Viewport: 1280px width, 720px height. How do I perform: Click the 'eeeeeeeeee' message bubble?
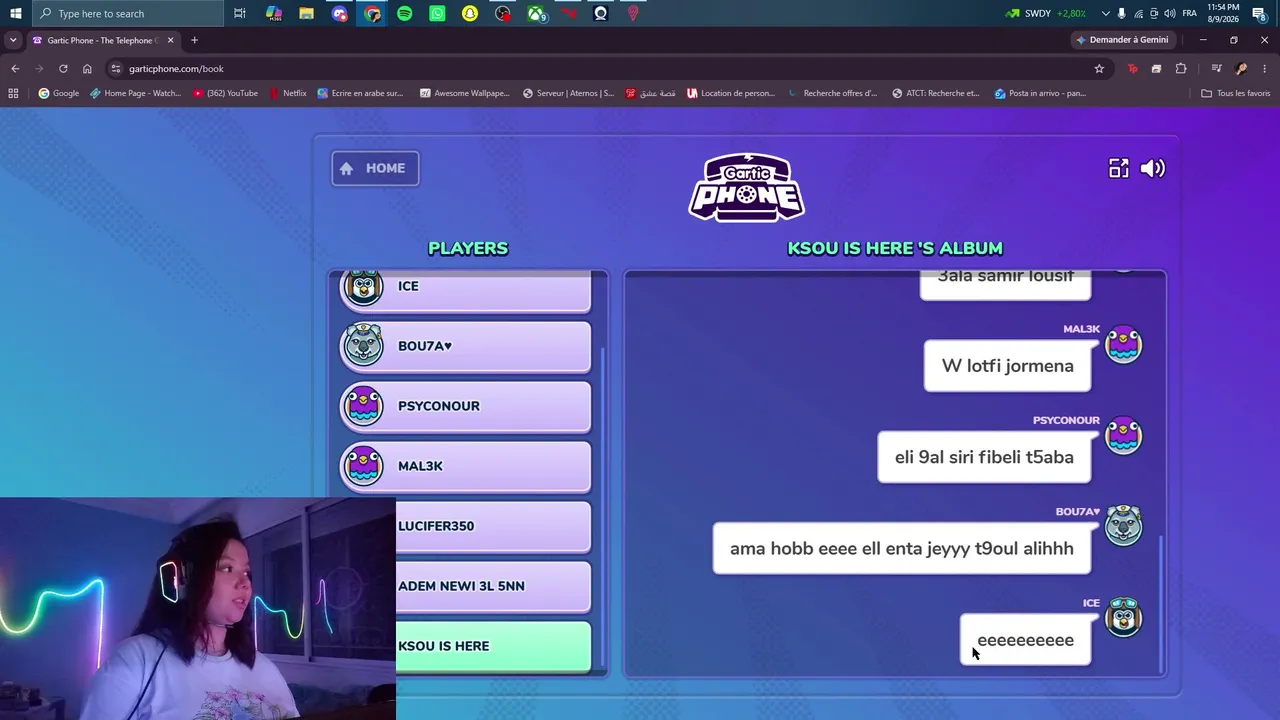point(1025,640)
